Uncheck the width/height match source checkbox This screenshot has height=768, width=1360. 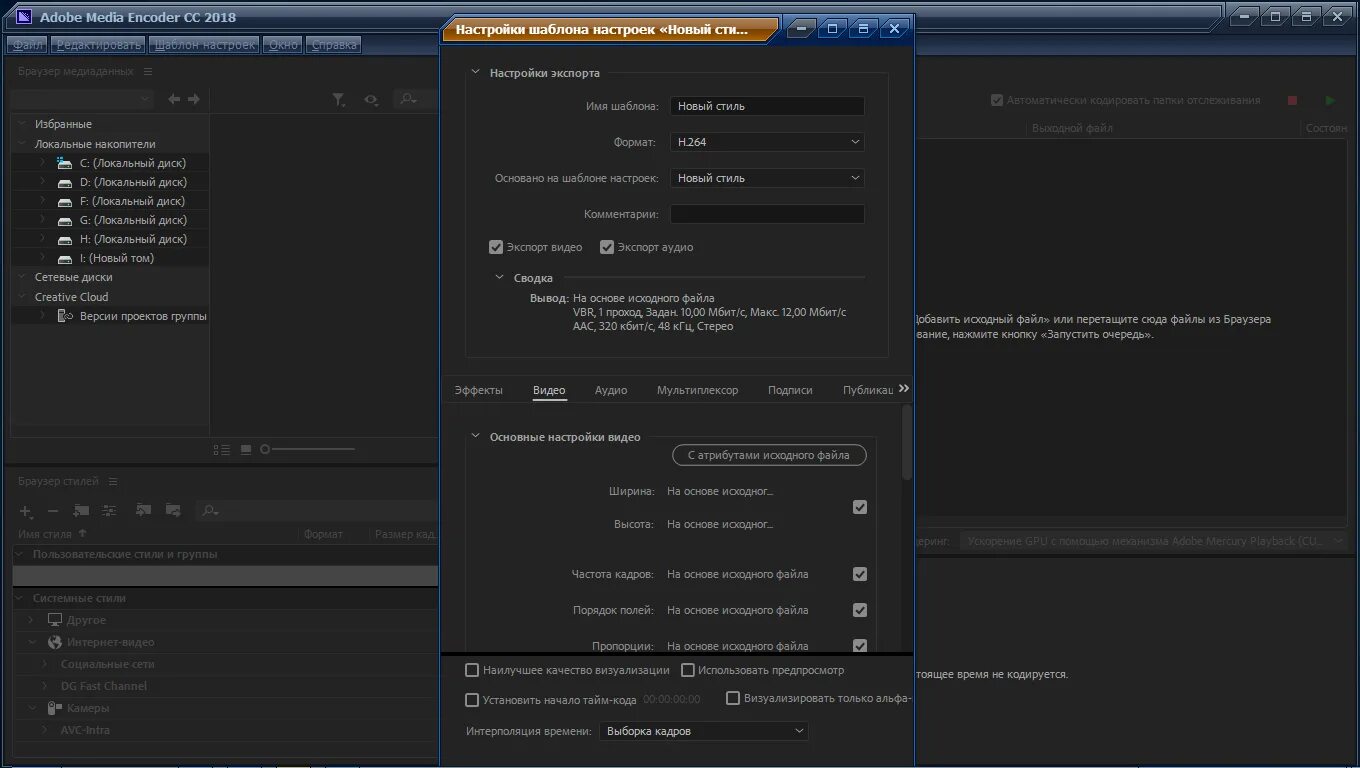(x=860, y=507)
